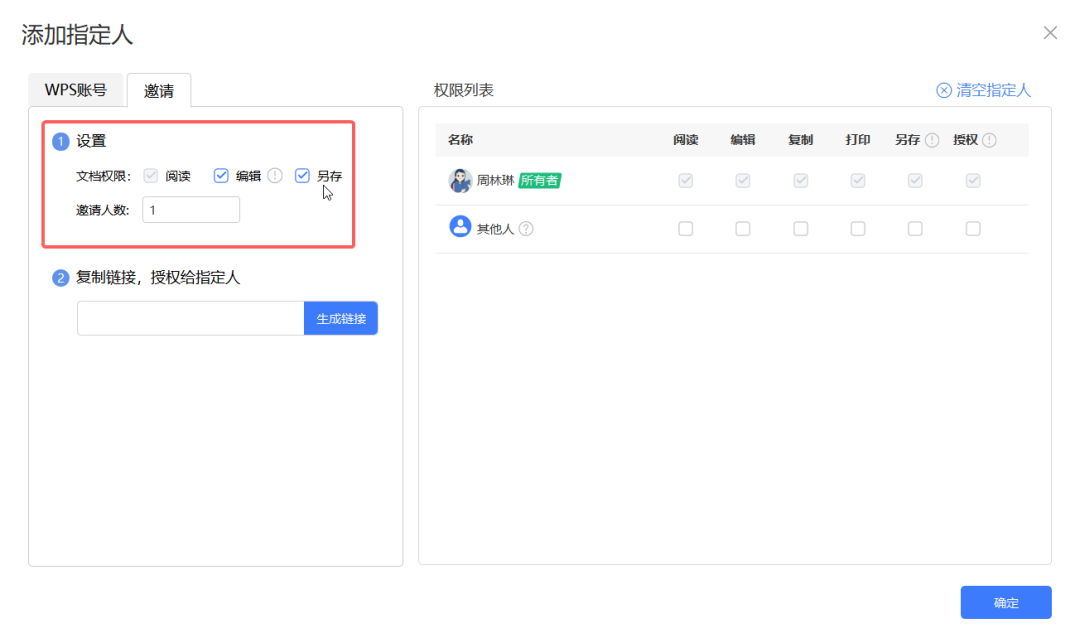Click the blue person icon for 其他人
The image size is (1080, 638).
click(459, 226)
